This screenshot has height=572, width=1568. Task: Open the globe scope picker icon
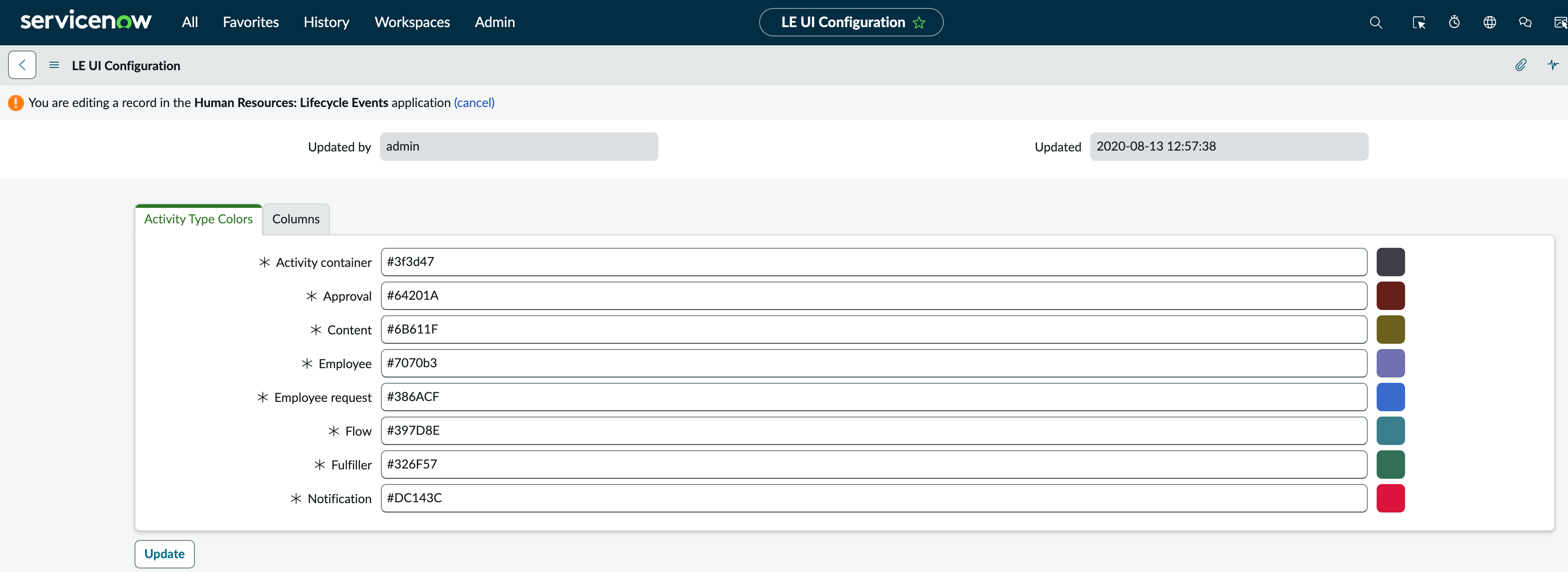(x=1489, y=23)
